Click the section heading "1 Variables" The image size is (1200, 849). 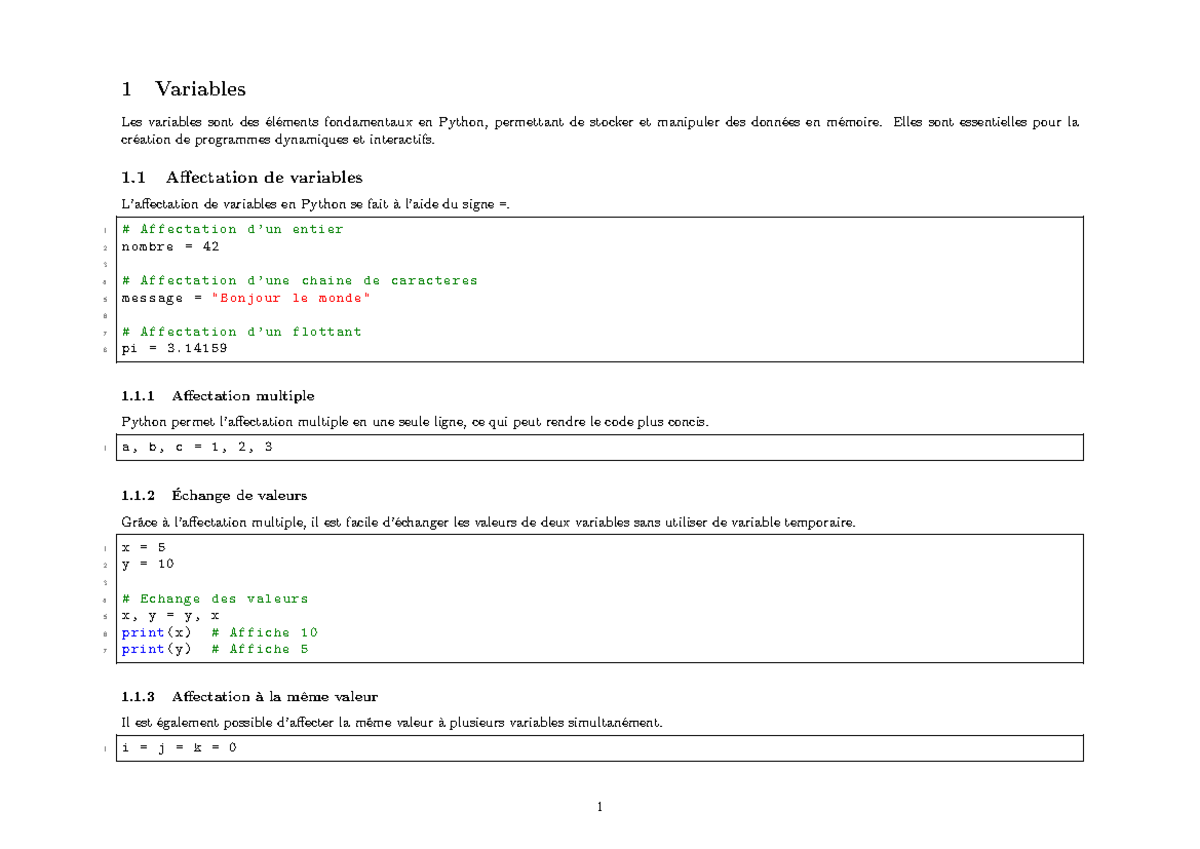tap(183, 89)
